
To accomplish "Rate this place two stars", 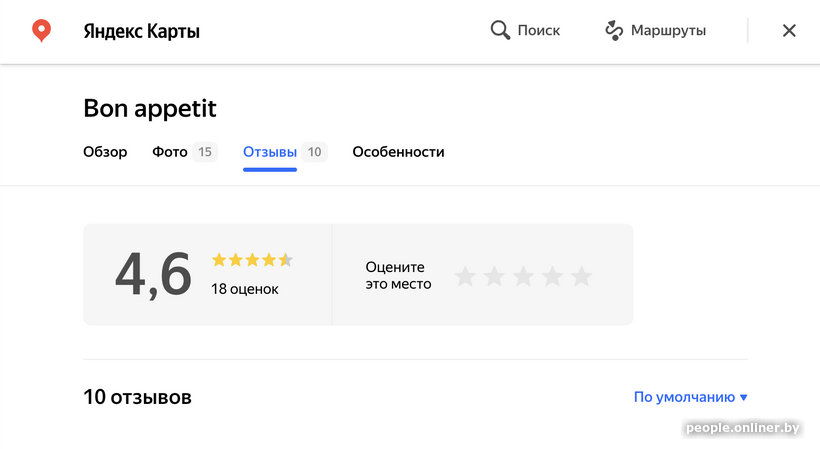I will 494,276.
